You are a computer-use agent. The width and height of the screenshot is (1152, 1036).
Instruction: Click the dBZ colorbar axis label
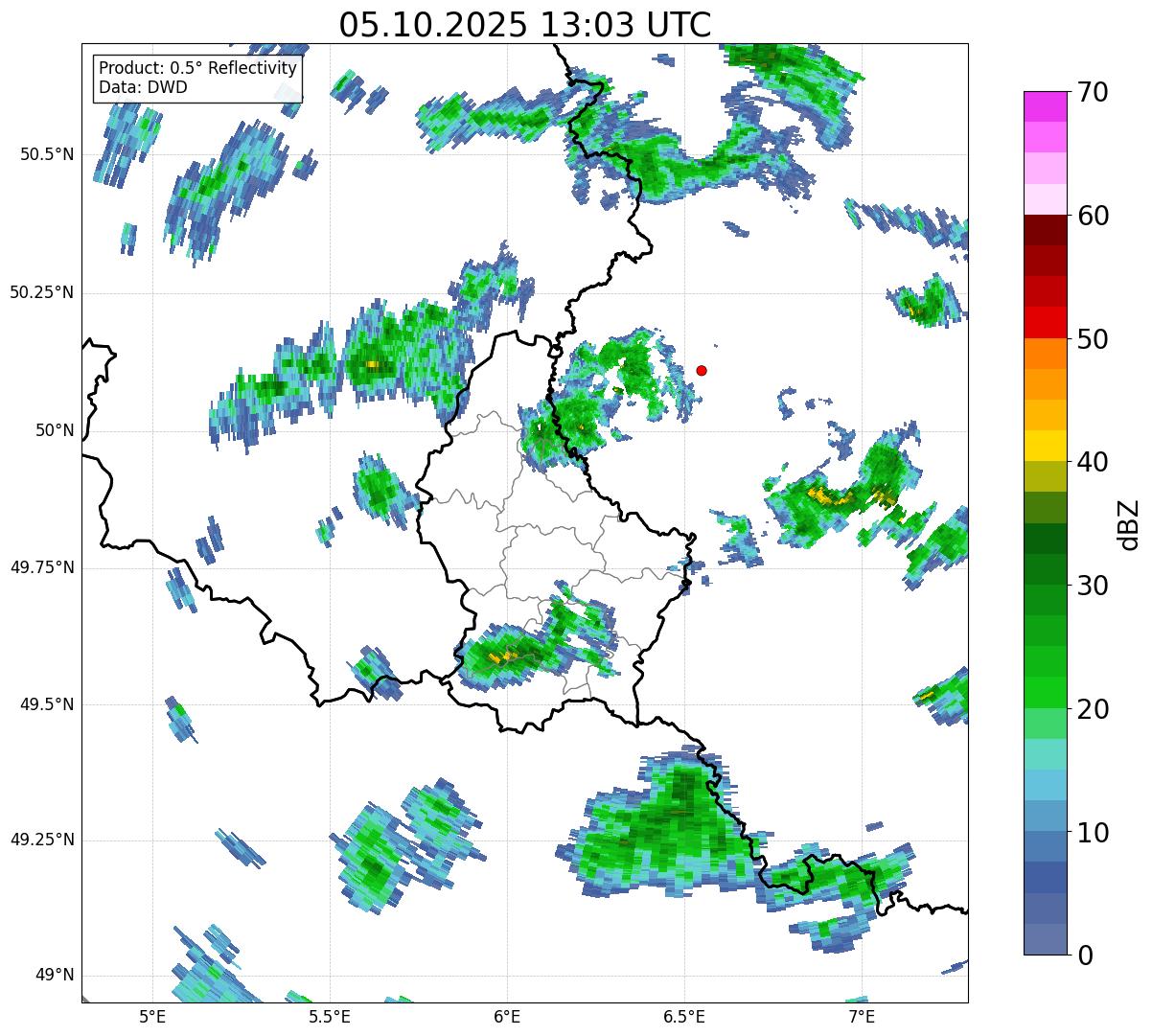[1129, 523]
